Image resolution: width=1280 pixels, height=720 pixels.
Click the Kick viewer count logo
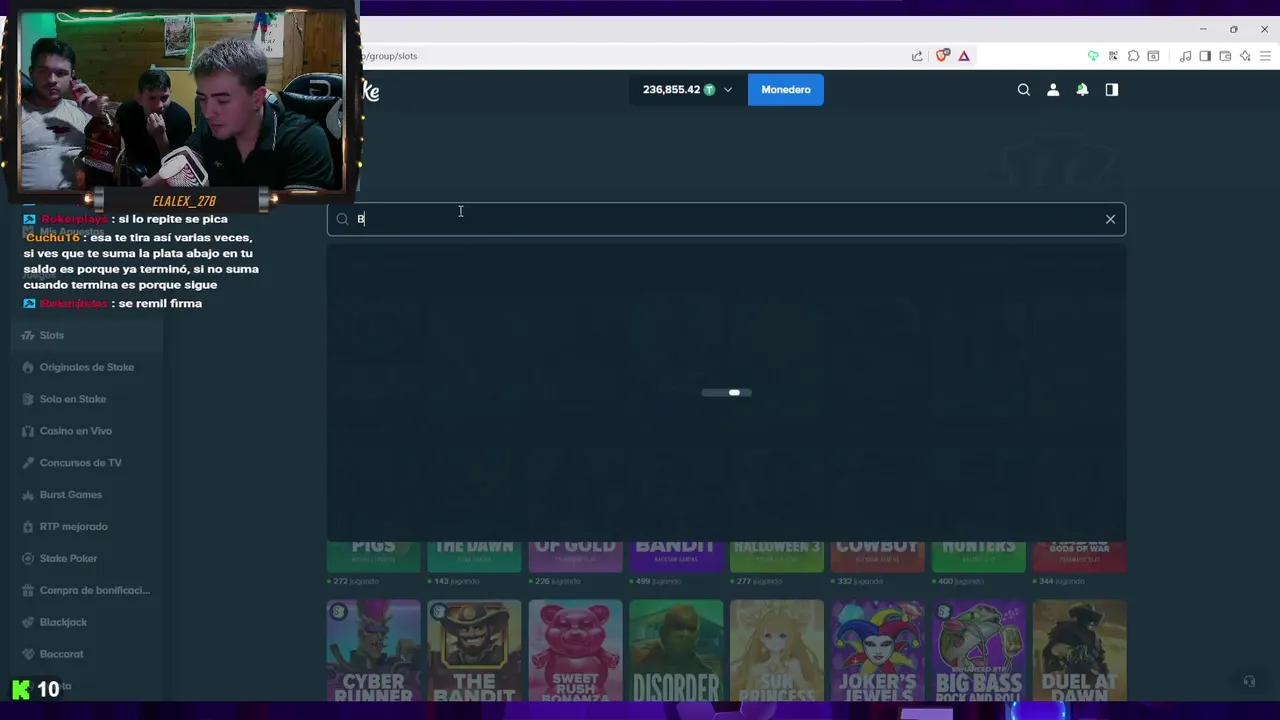point(21,689)
